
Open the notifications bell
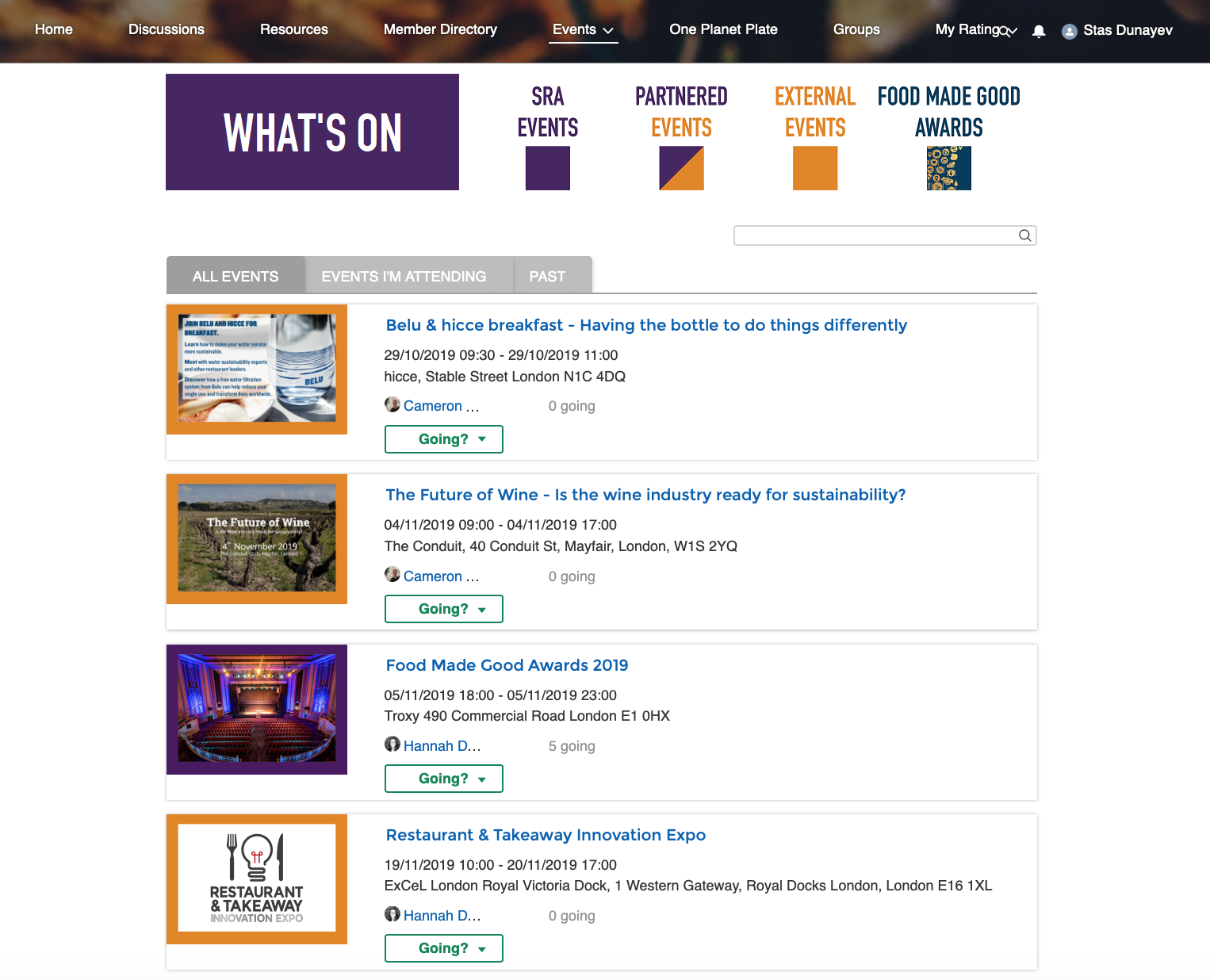[1039, 31]
